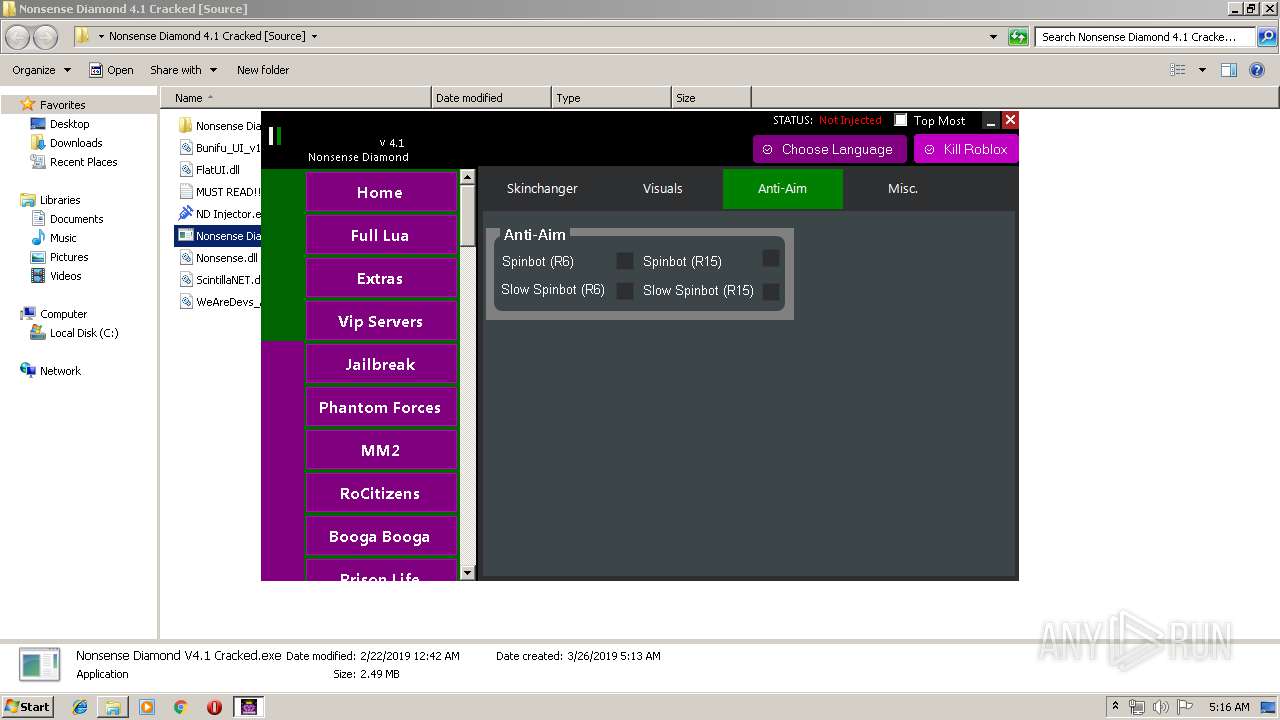Select the Jailbreak game scripts
1280x720 pixels.
pos(381,364)
